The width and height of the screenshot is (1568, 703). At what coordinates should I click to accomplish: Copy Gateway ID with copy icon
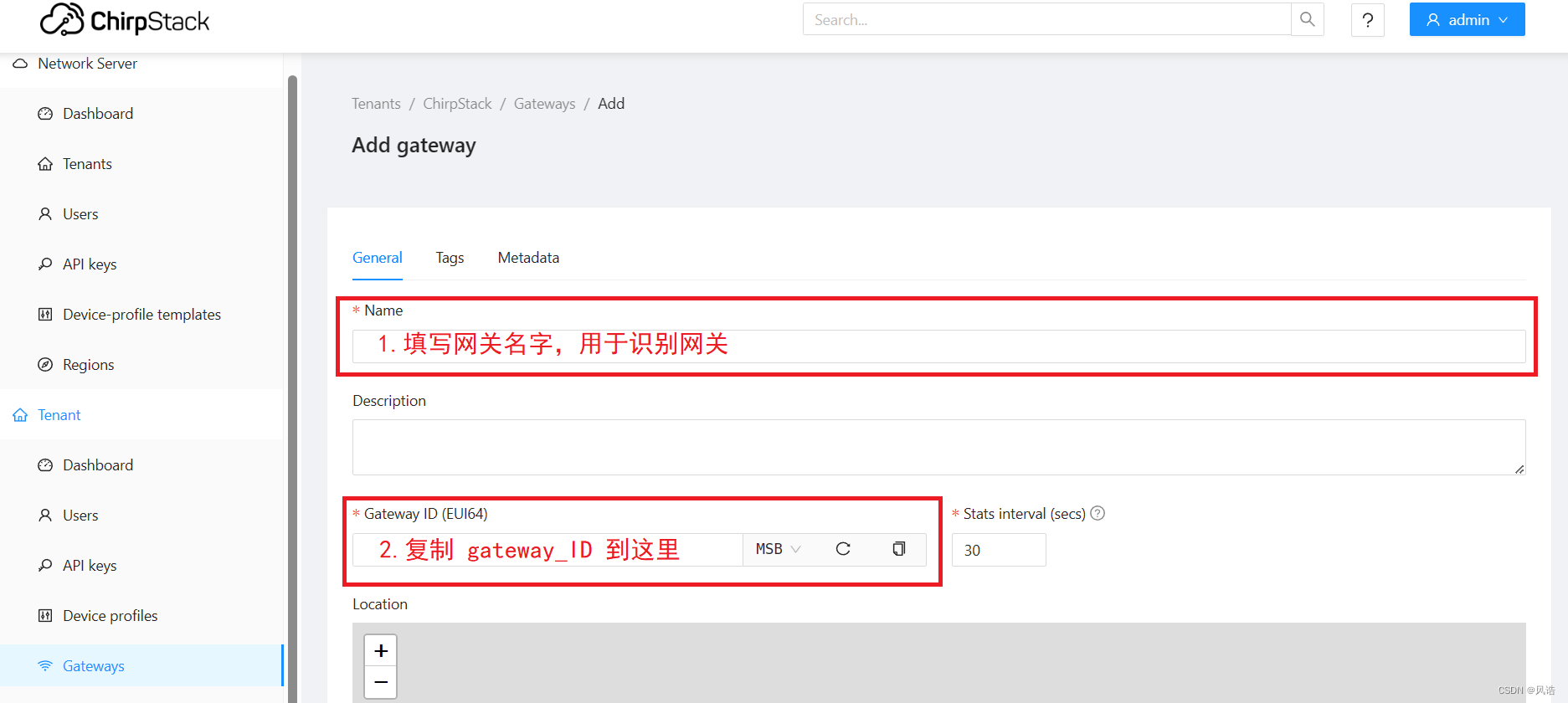pos(898,549)
